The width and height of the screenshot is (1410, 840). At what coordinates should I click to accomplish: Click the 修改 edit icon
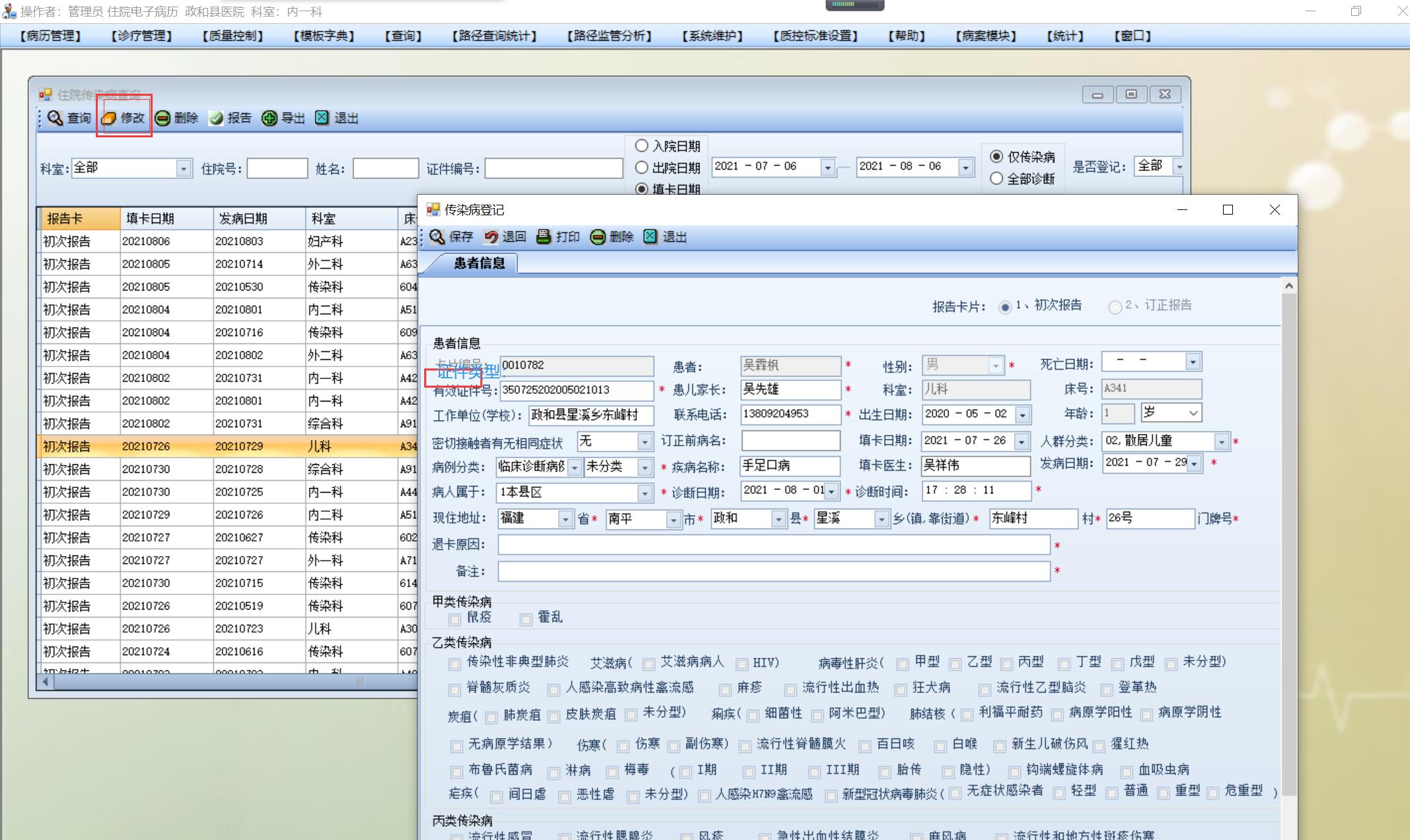[x=109, y=118]
